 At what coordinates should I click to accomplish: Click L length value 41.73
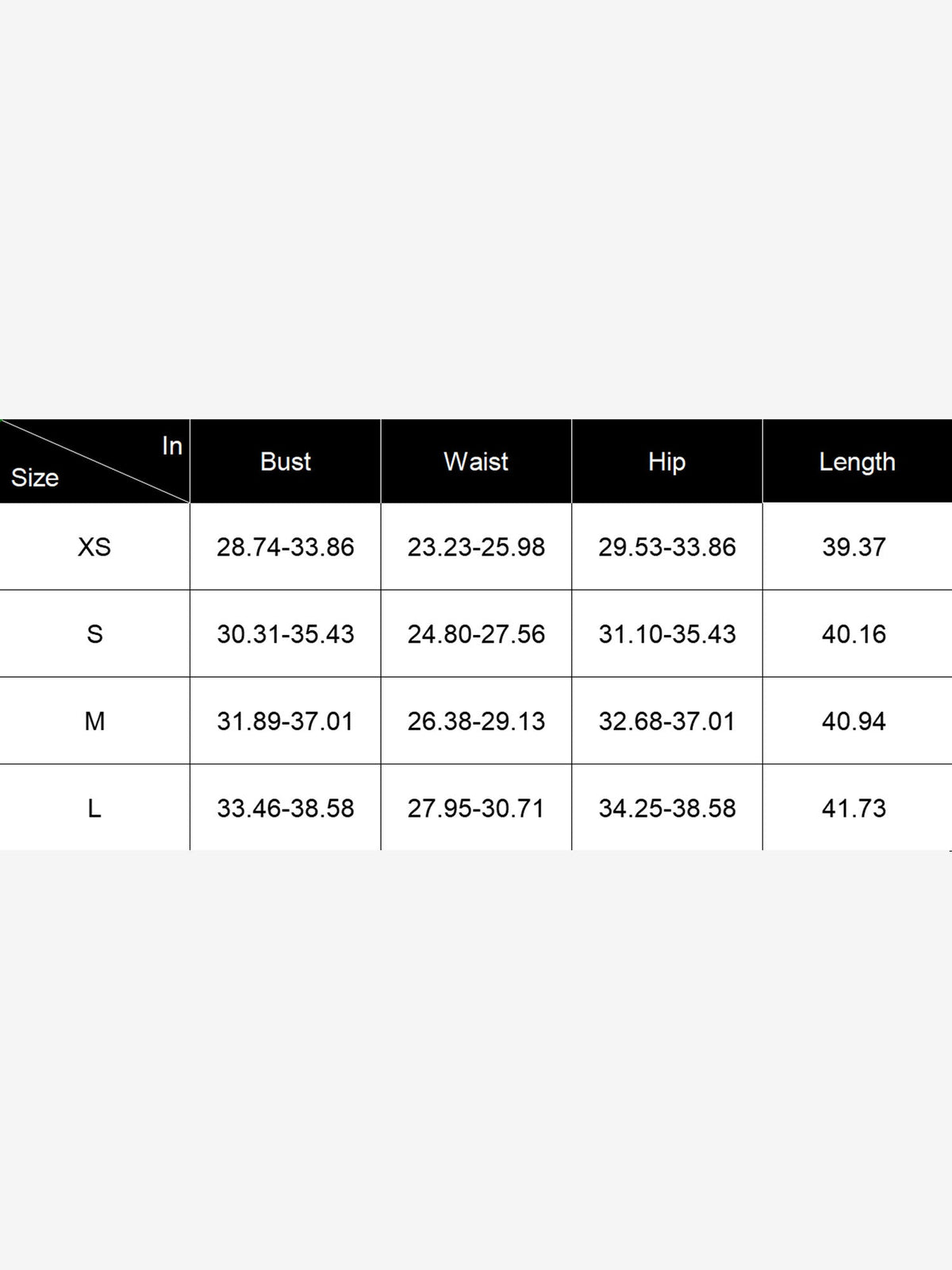point(854,809)
